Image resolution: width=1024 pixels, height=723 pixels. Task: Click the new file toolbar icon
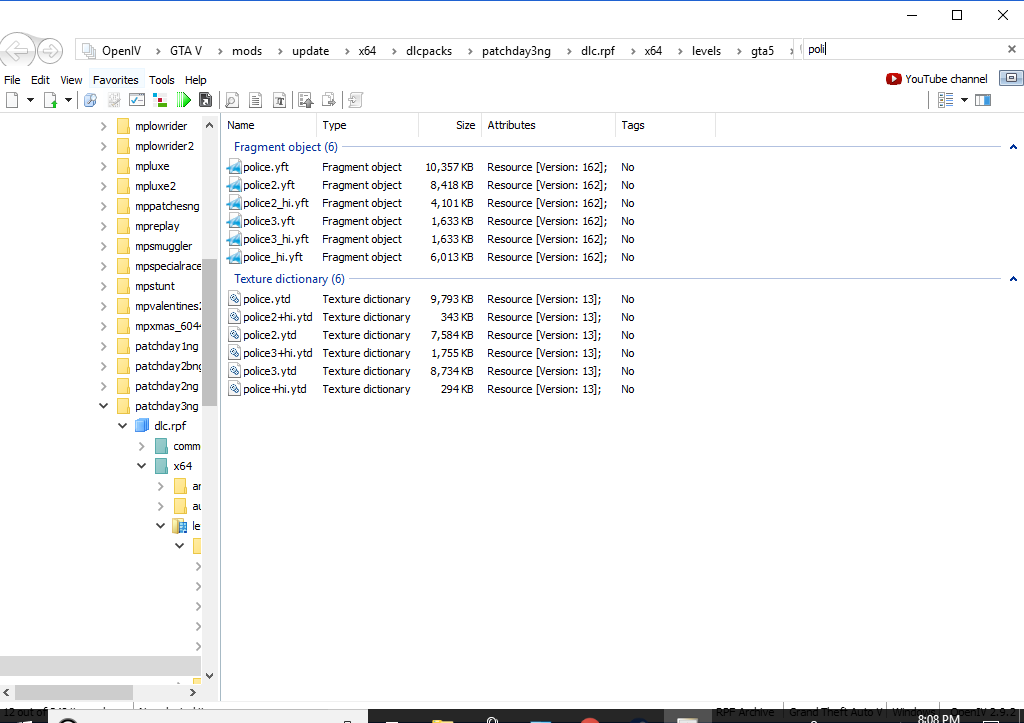coord(12,100)
